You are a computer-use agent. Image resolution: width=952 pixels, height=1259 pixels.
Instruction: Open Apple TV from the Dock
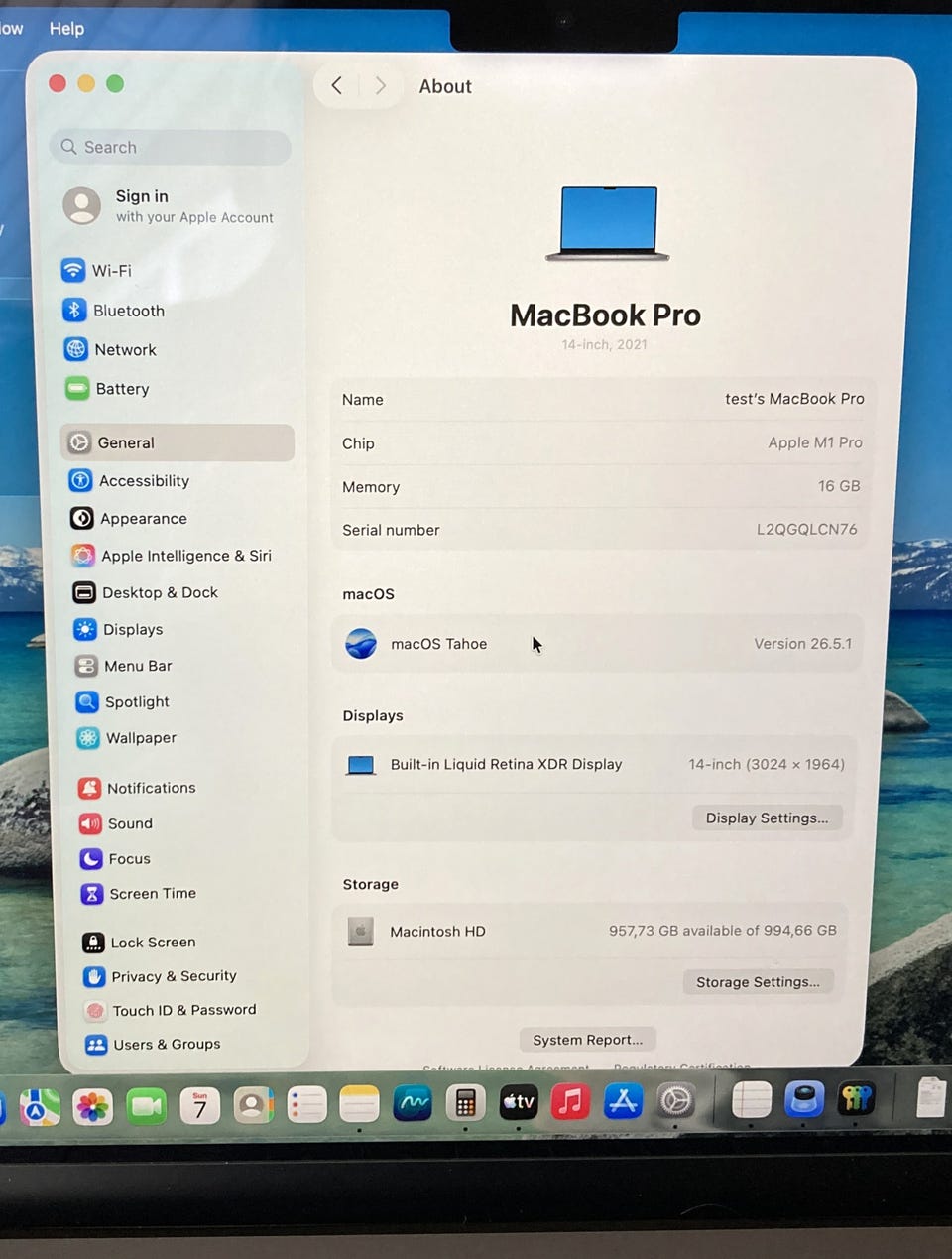(518, 1102)
